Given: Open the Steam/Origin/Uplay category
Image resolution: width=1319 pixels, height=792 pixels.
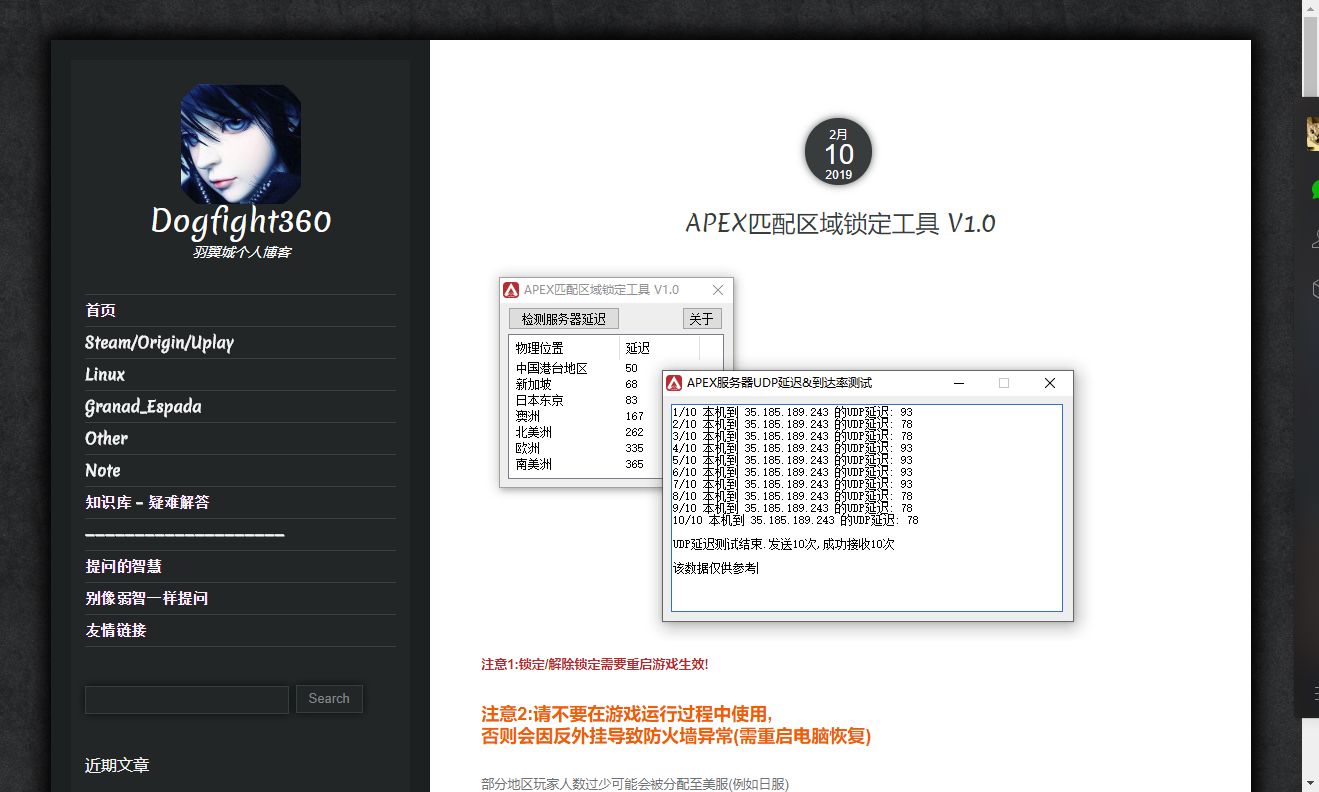Looking at the screenshot, I should click(x=159, y=343).
